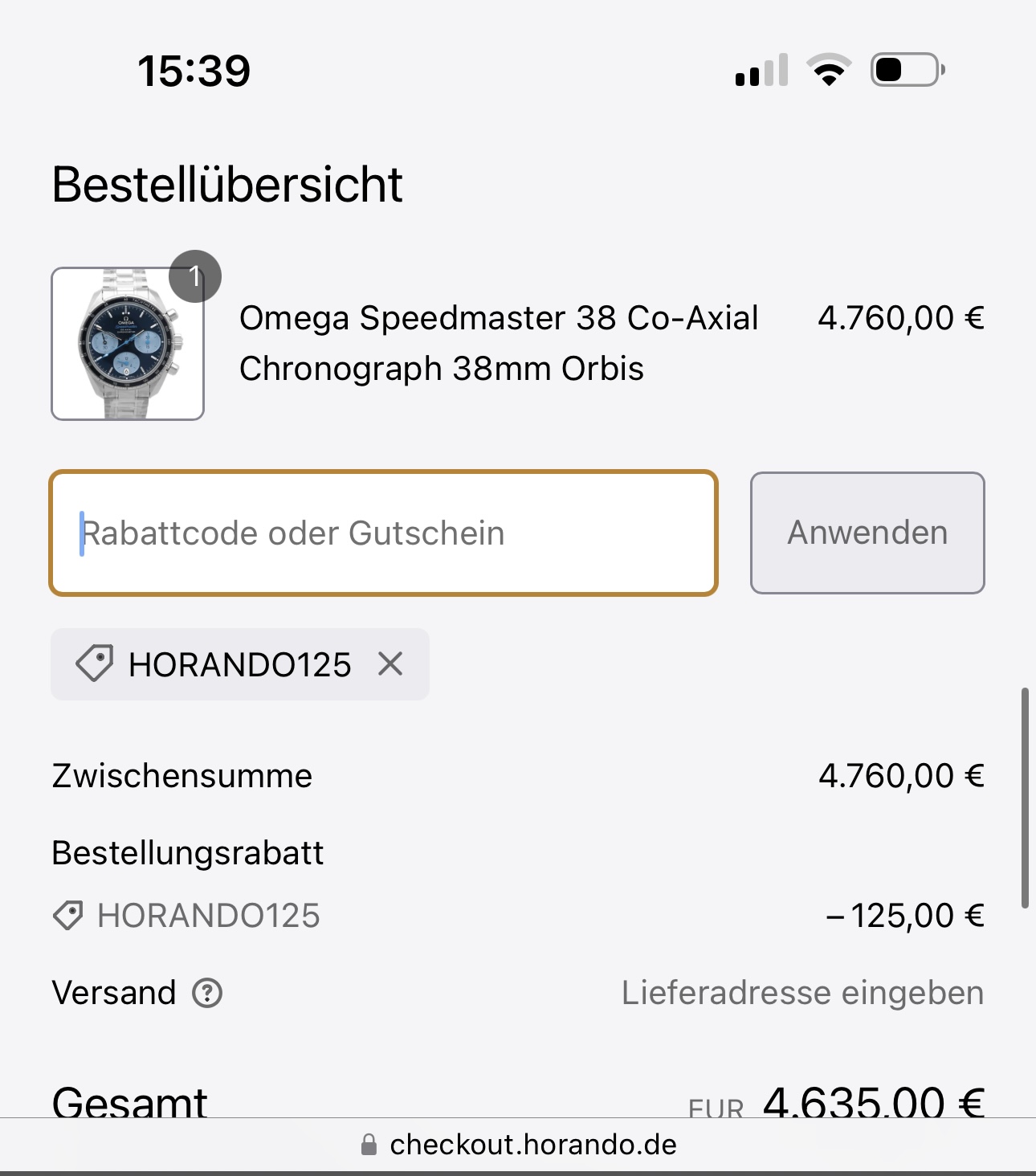Tap the 15:39 clock in status bar
Image resolution: width=1036 pixels, height=1176 pixels.
(x=194, y=71)
